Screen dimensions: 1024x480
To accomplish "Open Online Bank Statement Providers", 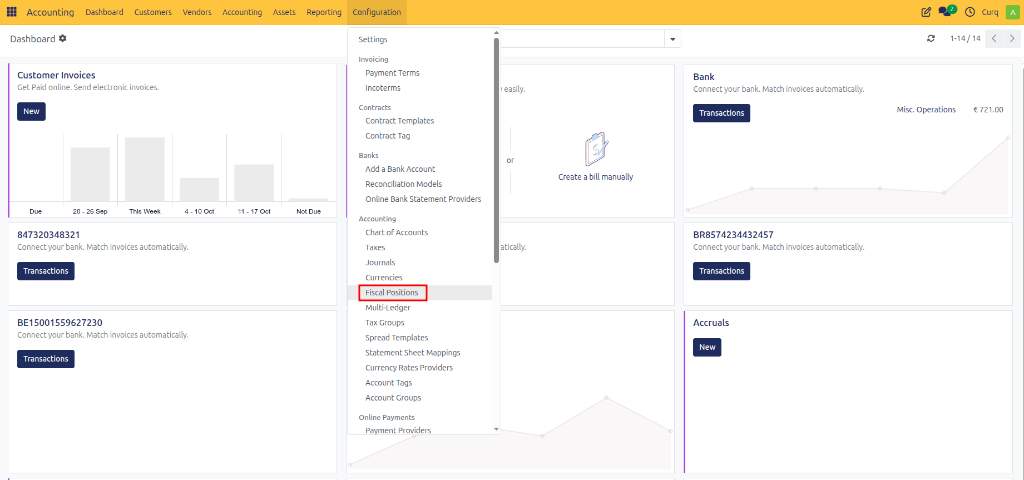I will [423, 199].
